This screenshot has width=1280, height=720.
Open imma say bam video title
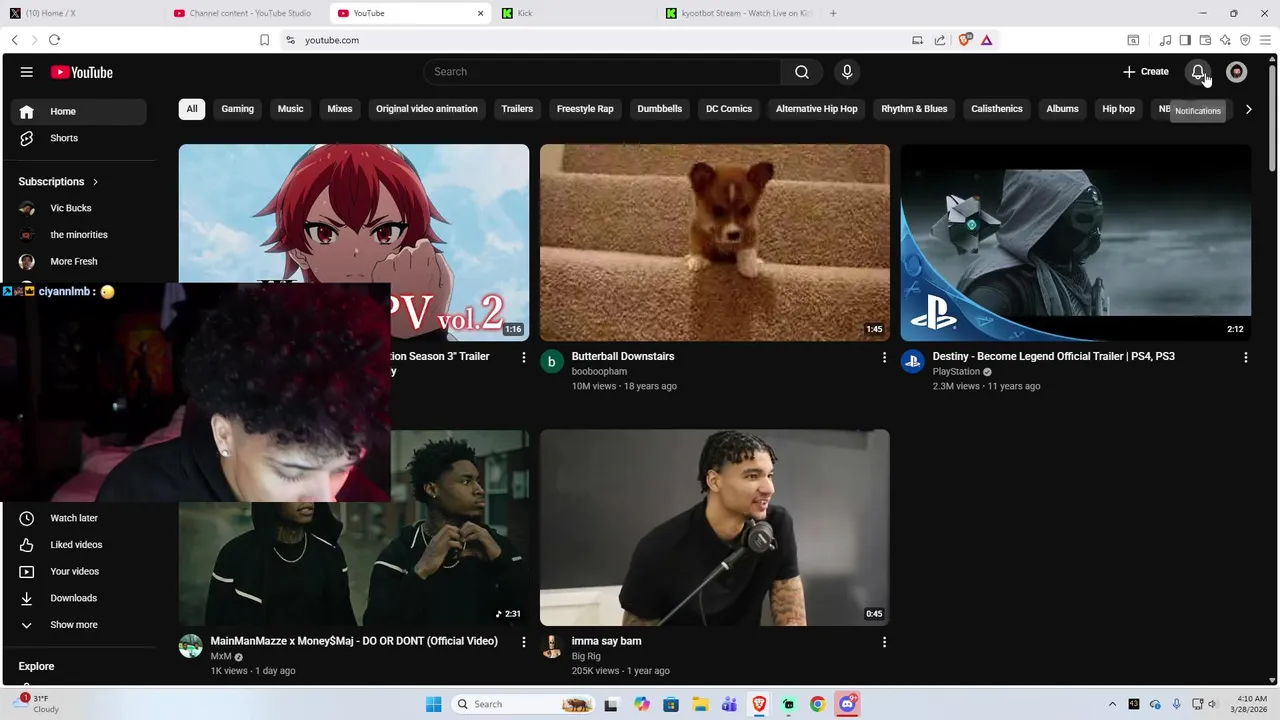(x=607, y=641)
